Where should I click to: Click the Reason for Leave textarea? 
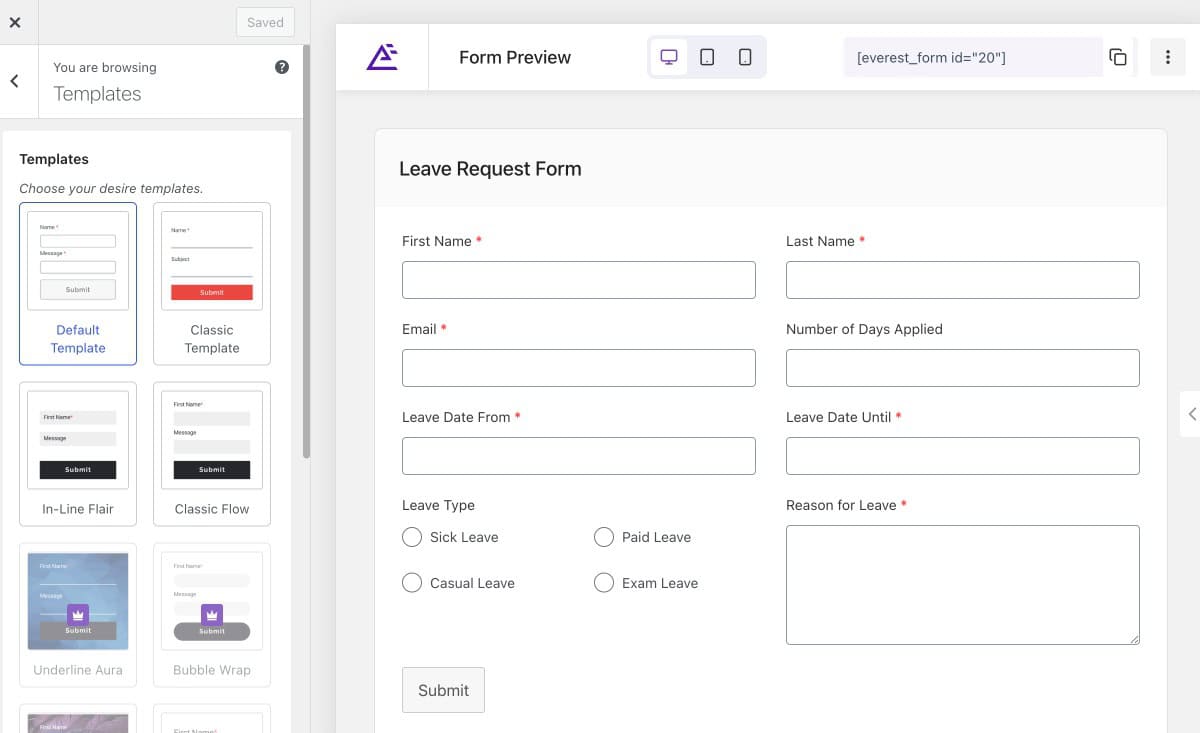963,585
